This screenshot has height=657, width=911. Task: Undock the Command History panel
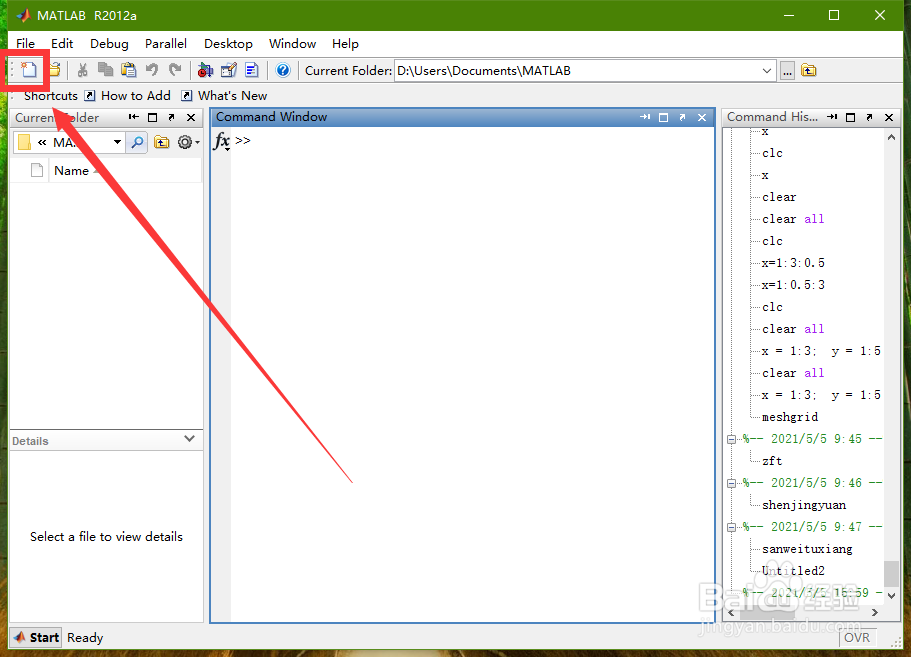(870, 117)
